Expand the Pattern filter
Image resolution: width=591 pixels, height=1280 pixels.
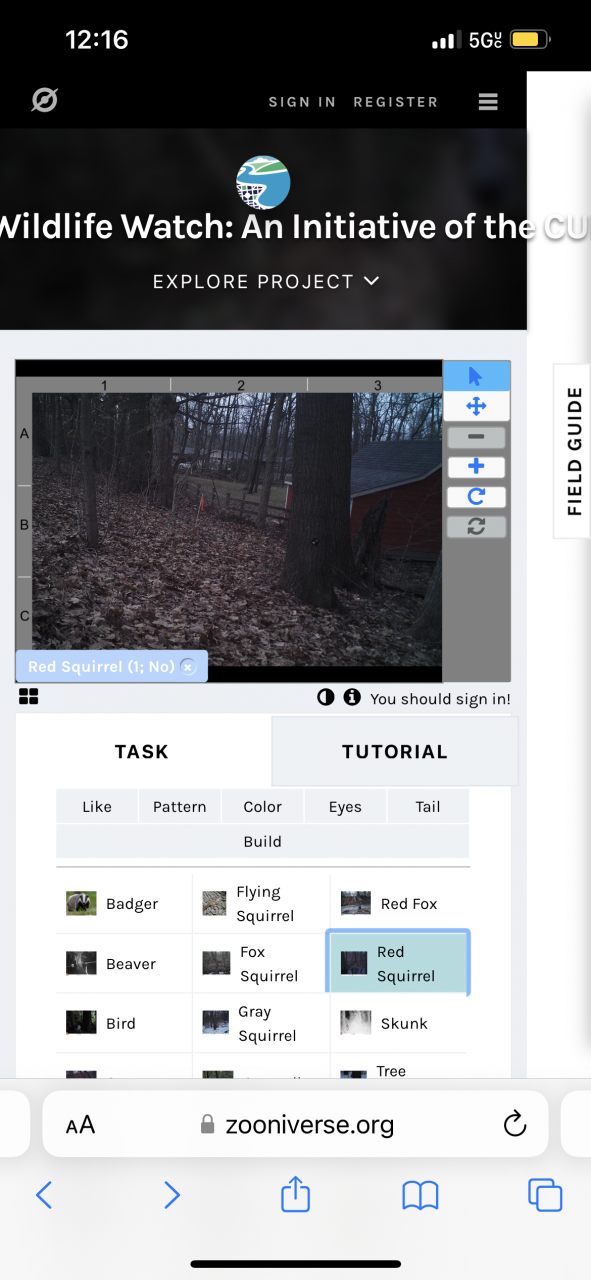(180, 807)
